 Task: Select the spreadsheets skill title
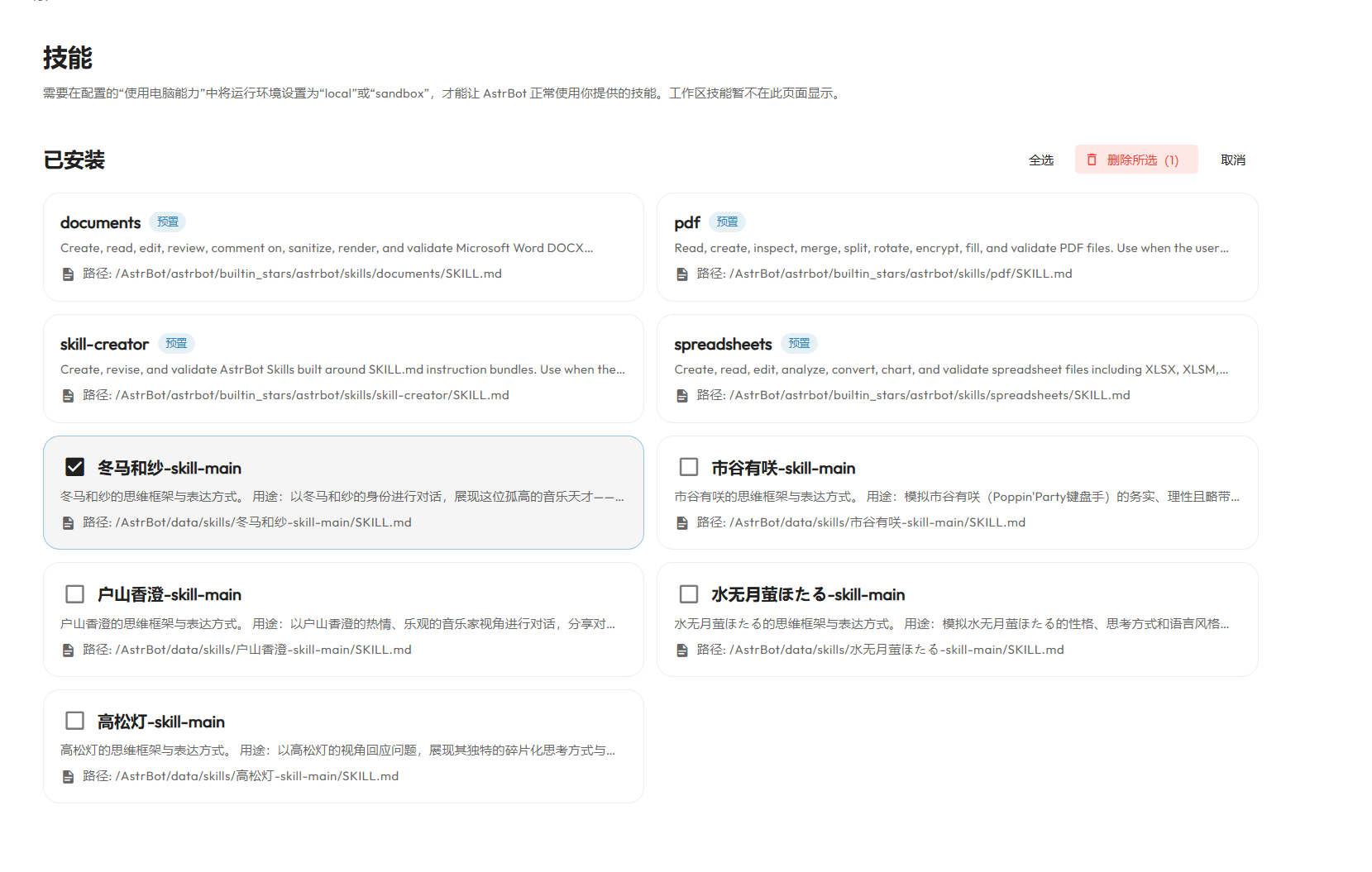click(x=723, y=344)
